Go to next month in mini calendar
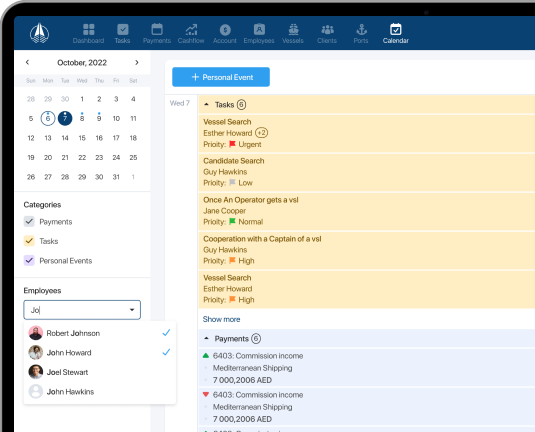535x432 pixels. pyautogui.click(x=137, y=62)
